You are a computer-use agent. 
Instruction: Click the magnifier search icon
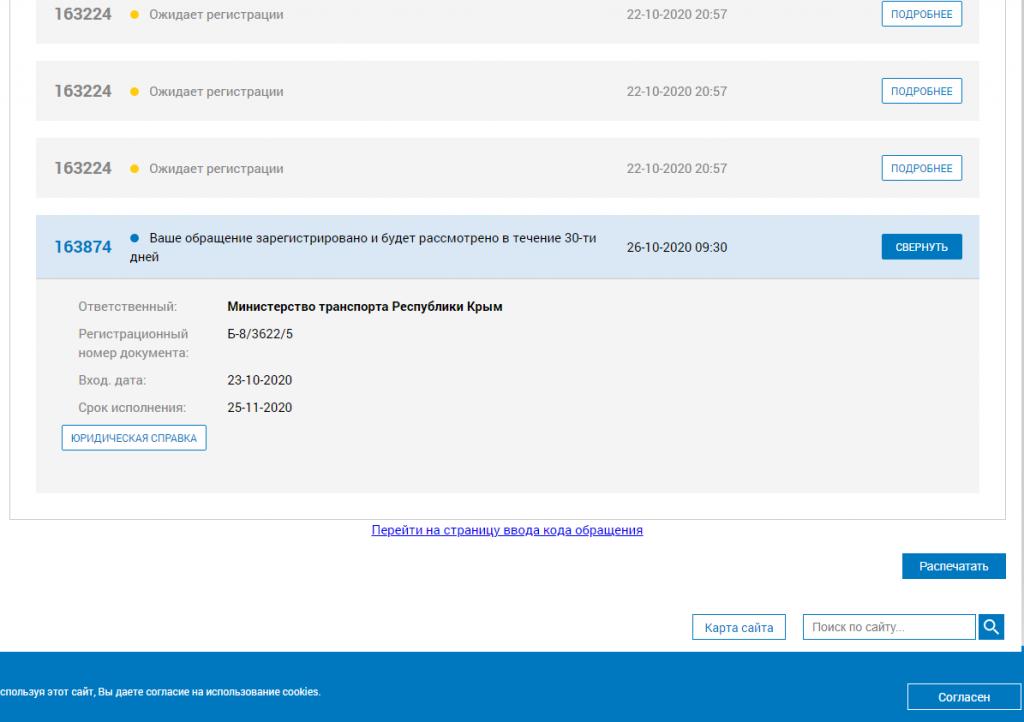991,627
